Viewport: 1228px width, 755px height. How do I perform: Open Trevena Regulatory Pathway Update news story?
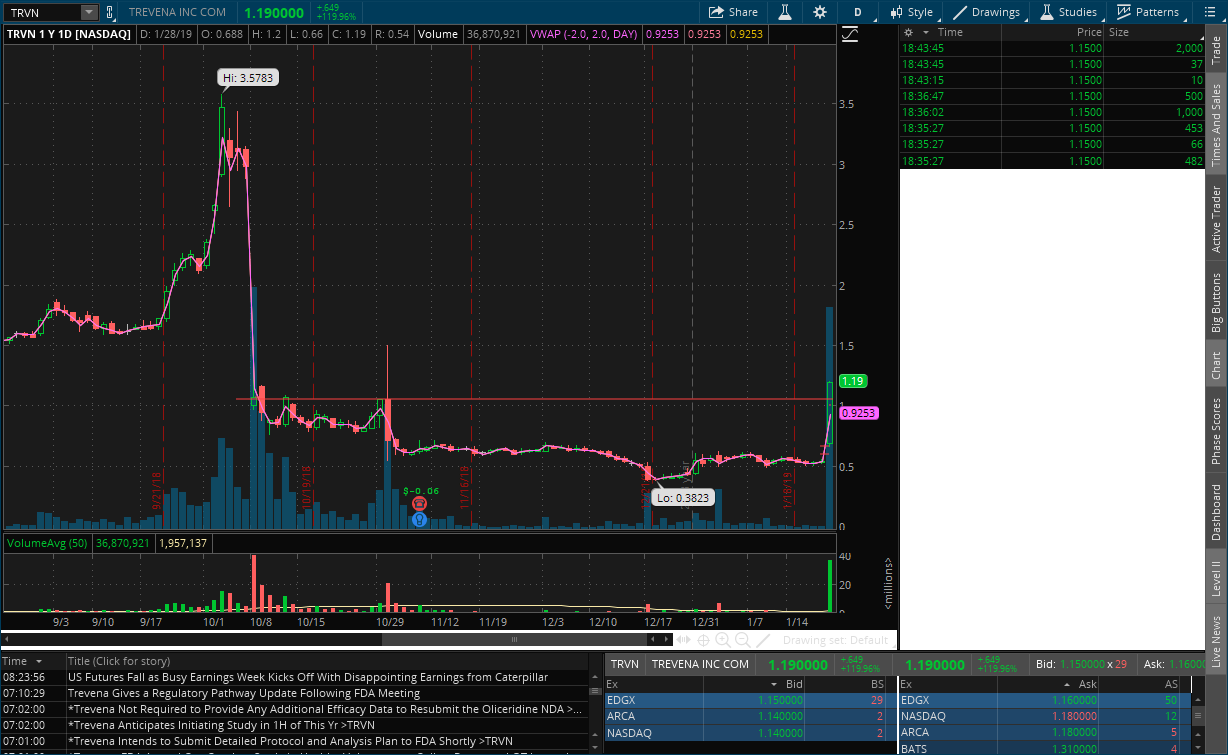243,693
